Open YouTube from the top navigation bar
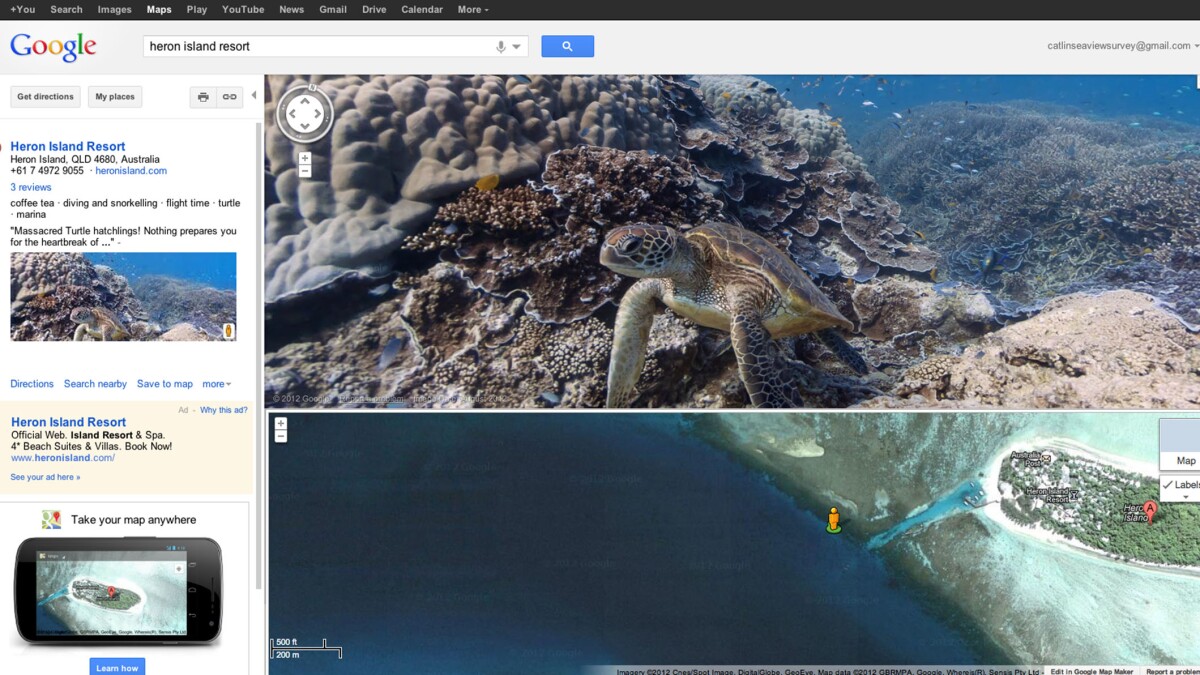Viewport: 1200px width, 675px height. (243, 9)
